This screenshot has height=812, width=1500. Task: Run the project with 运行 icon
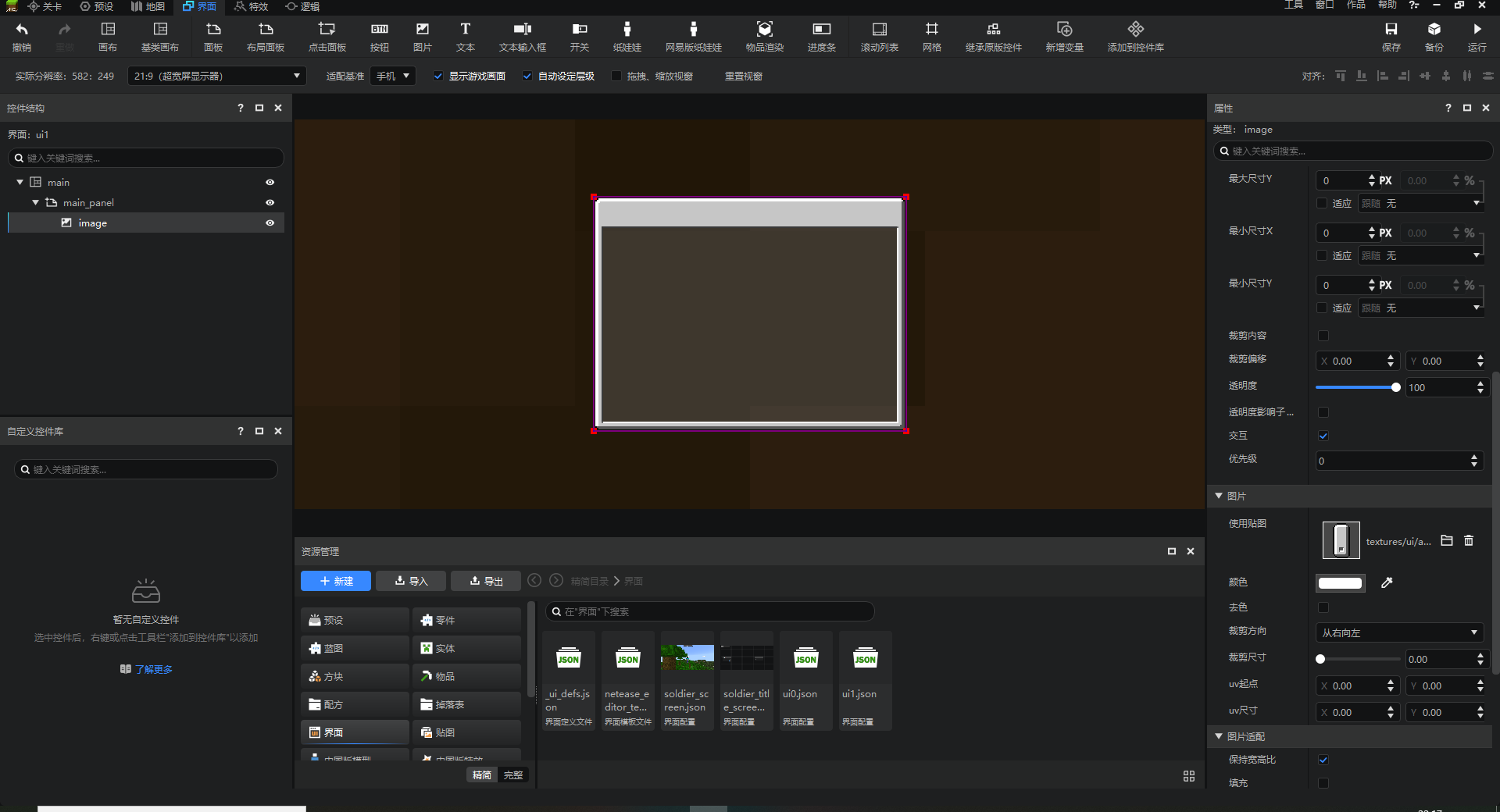(x=1477, y=30)
